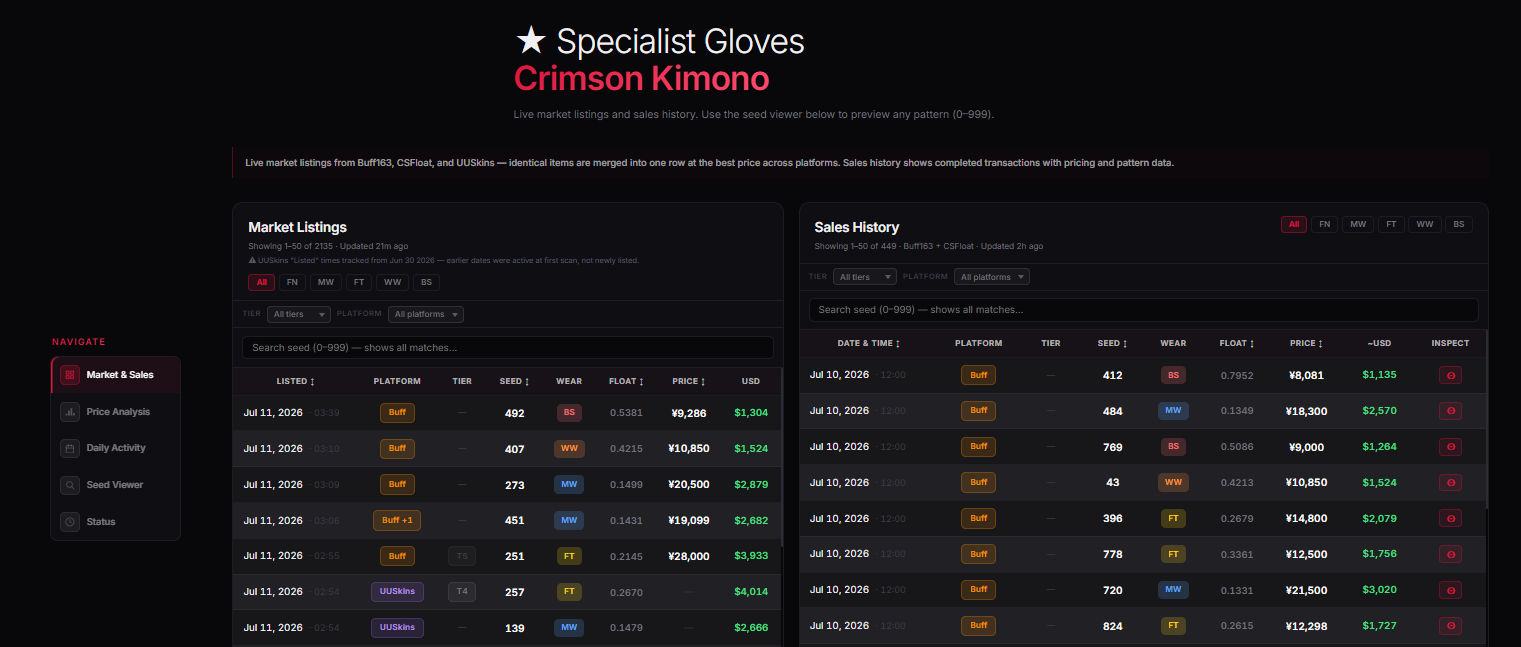
Task: Expand All platforms dropdown in Market Listings
Action: pyautogui.click(x=425, y=314)
